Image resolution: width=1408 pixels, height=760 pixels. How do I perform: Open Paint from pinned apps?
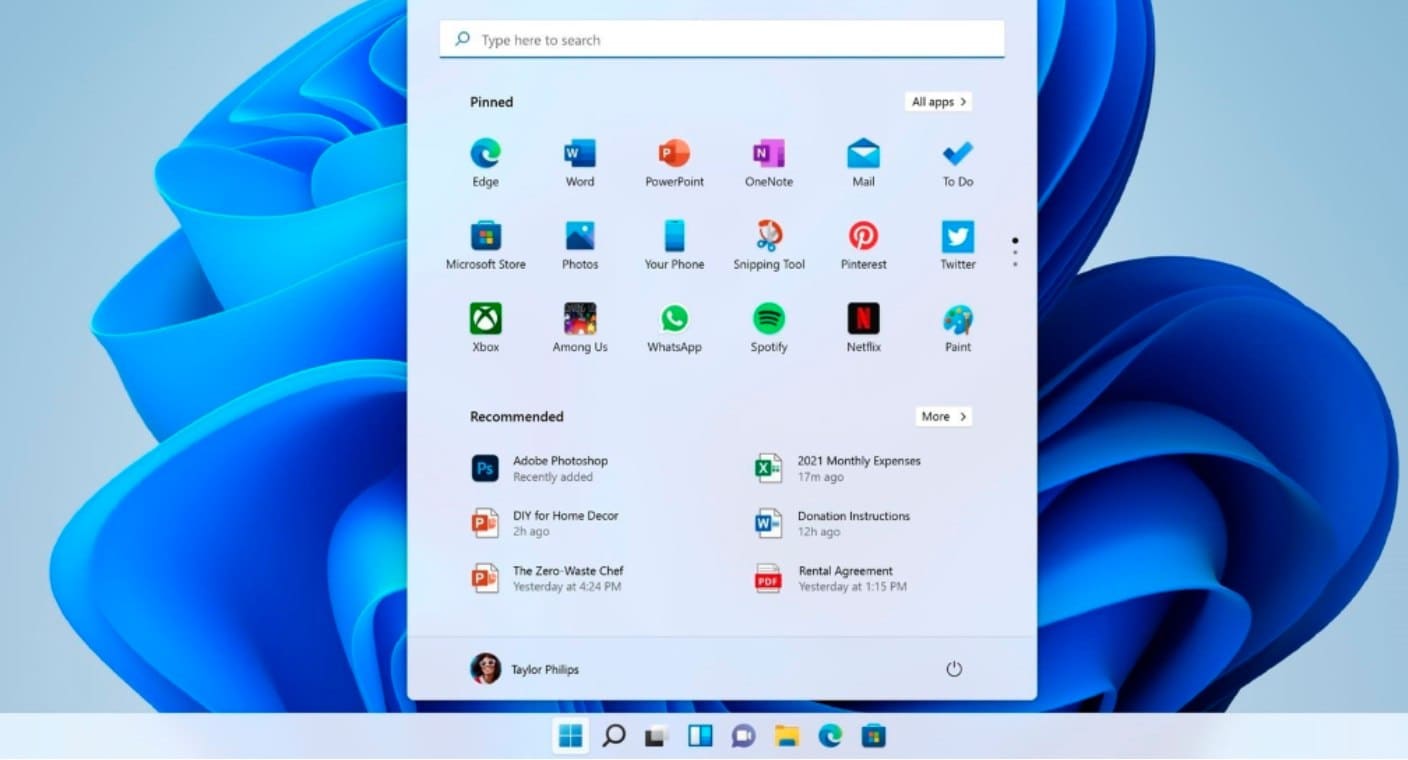pos(956,320)
